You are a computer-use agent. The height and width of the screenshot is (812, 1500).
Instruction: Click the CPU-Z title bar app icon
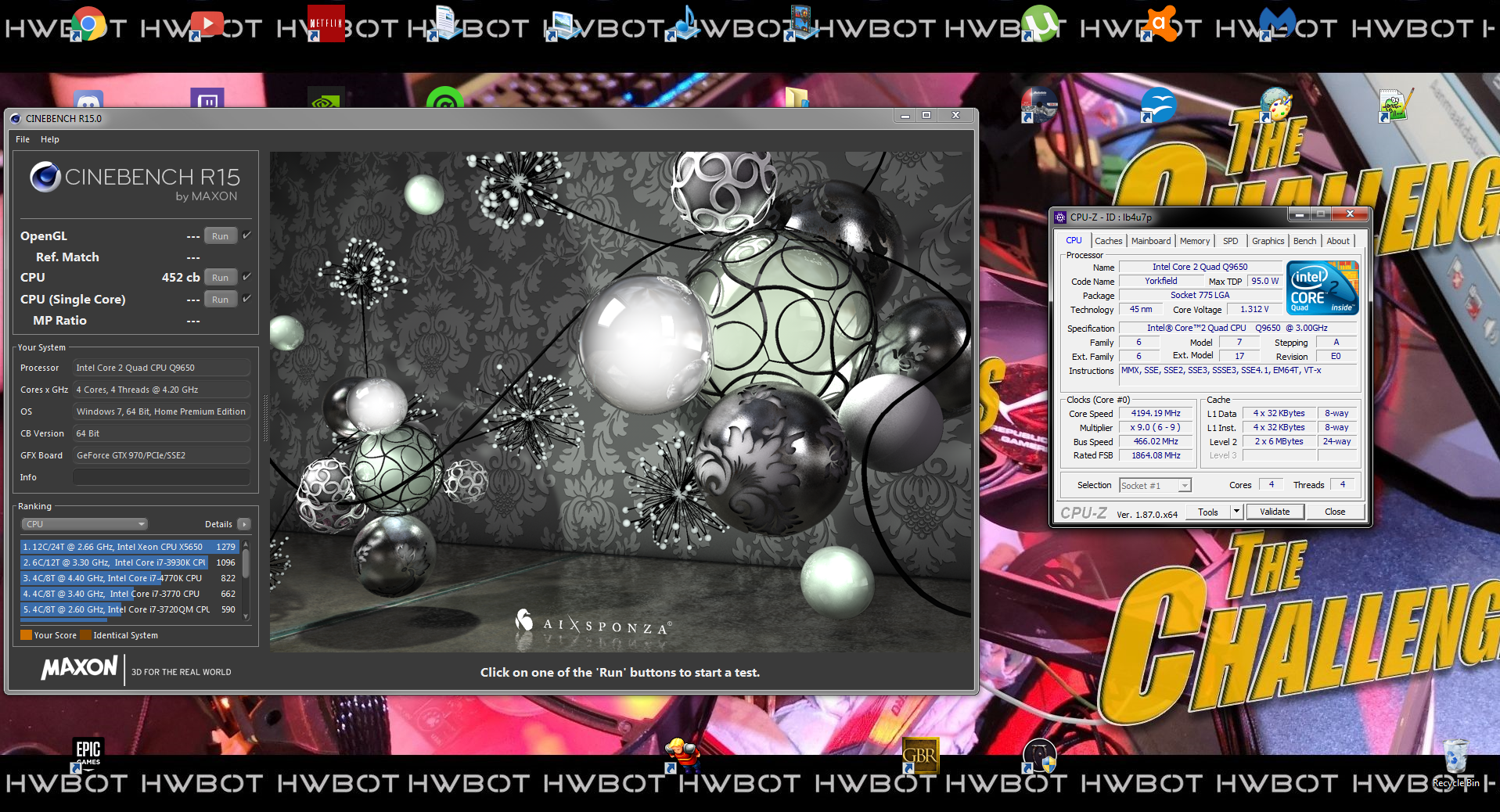tap(1060, 217)
